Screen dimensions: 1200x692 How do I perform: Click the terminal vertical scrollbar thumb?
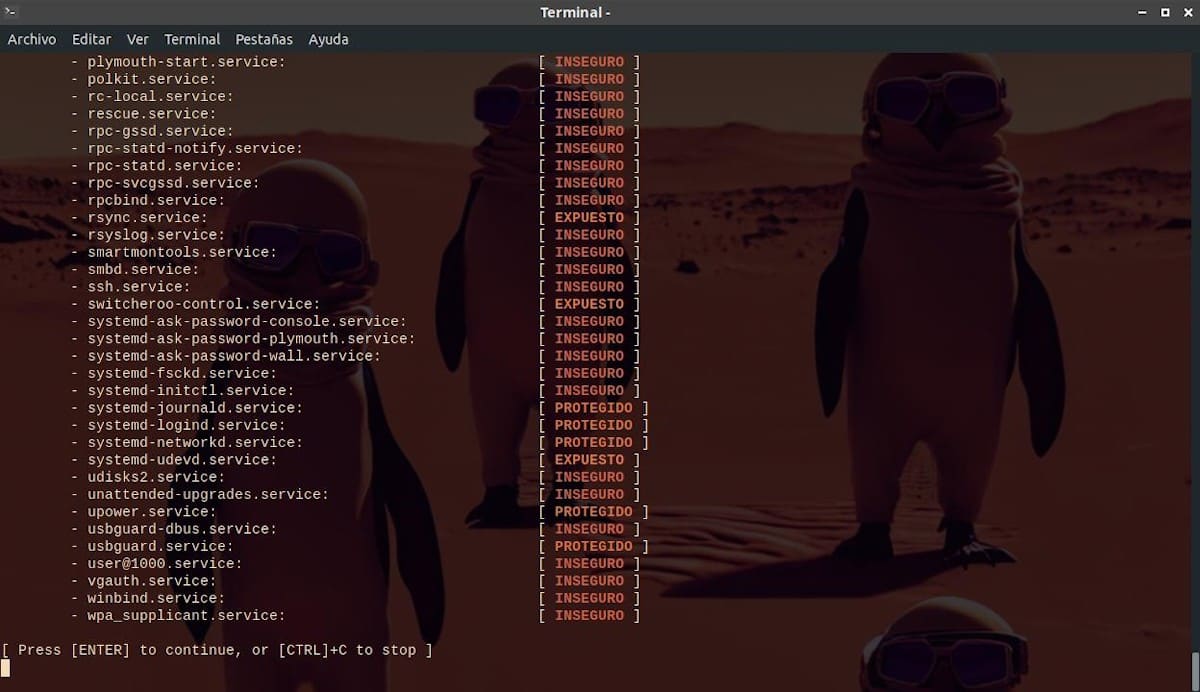tap(1195, 669)
